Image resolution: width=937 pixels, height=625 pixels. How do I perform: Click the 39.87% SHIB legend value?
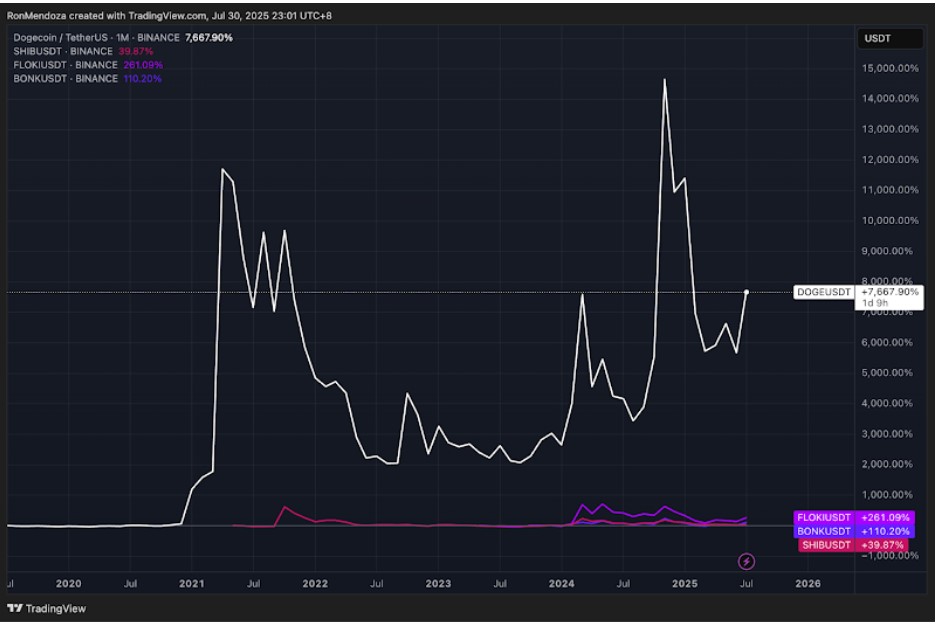point(136,51)
